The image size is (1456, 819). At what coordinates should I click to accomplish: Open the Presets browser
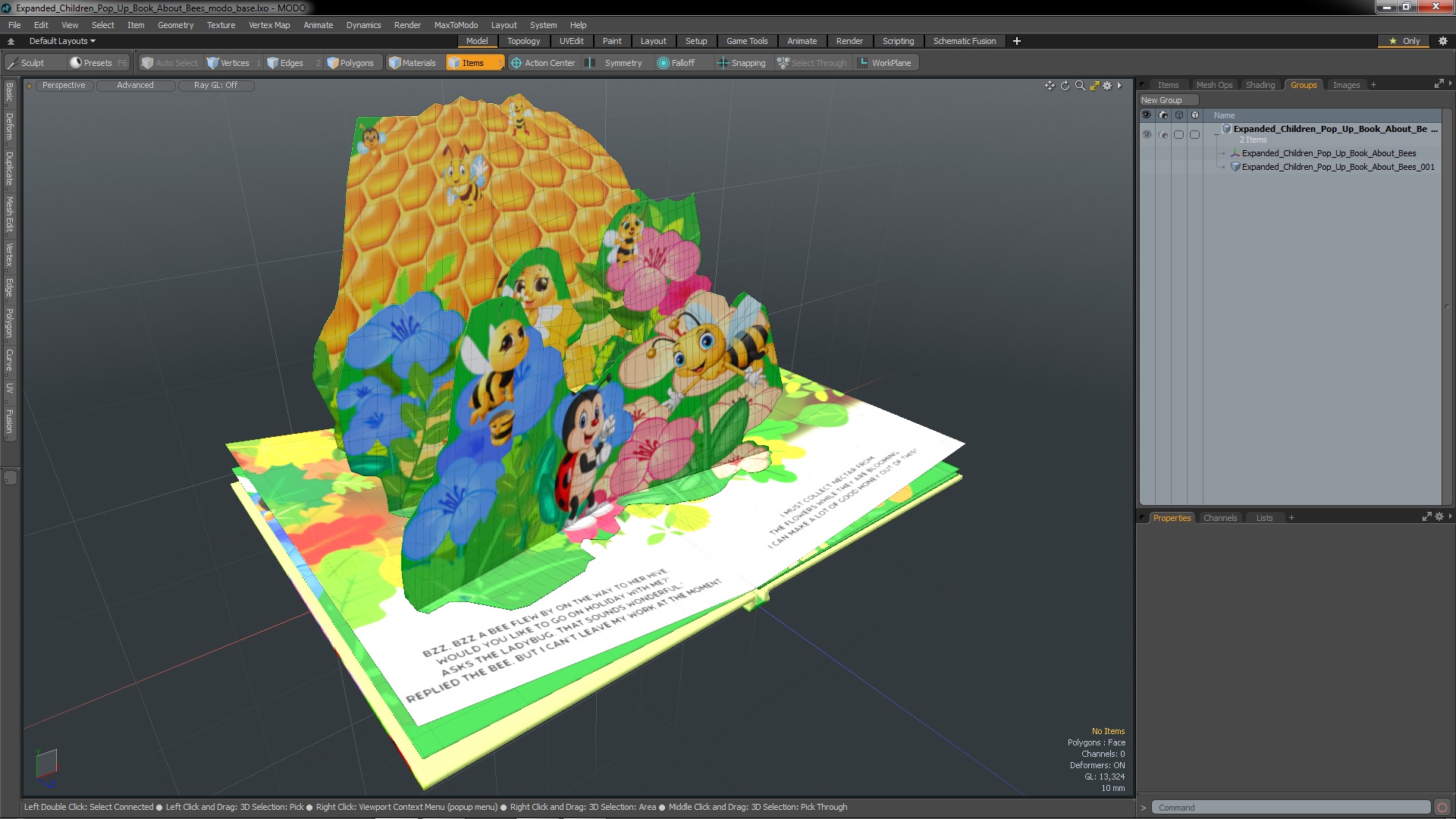(x=97, y=63)
